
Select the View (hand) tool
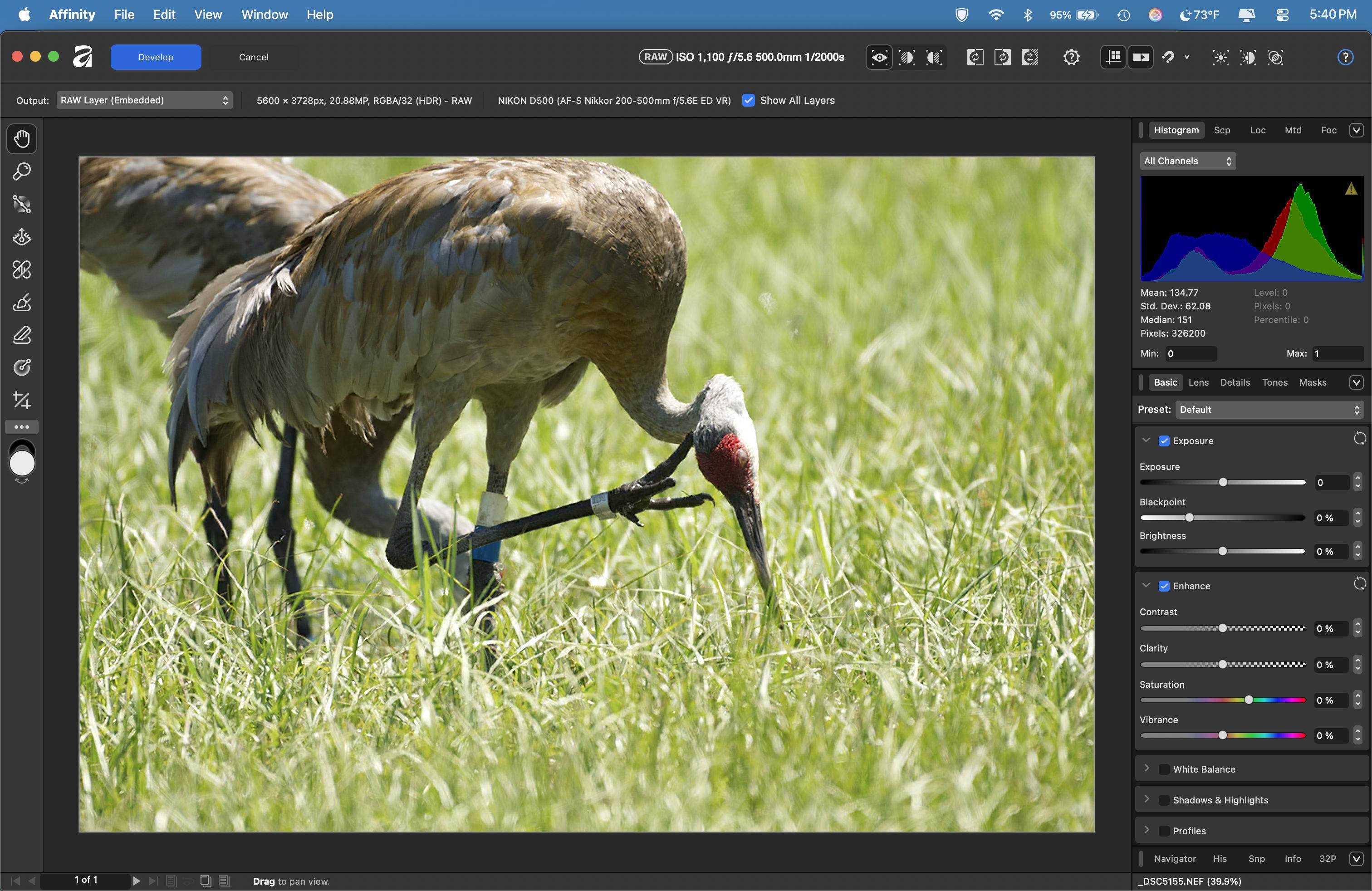point(22,138)
